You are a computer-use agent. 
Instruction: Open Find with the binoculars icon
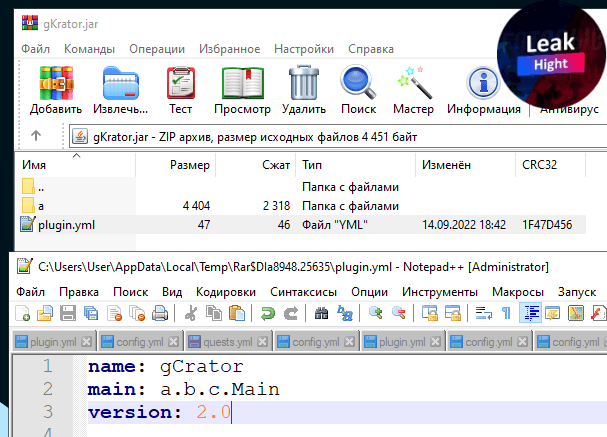tap(321, 313)
